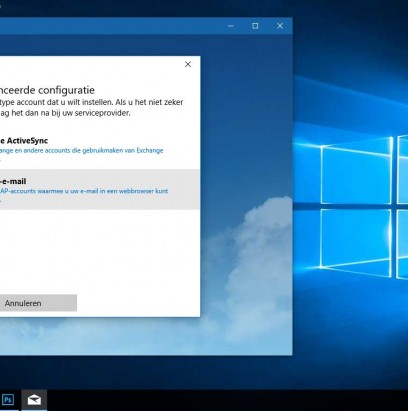Click the 'in een webbrowser kunt' description text
The width and height of the screenshot is (408, 411).
coord(133,191)
